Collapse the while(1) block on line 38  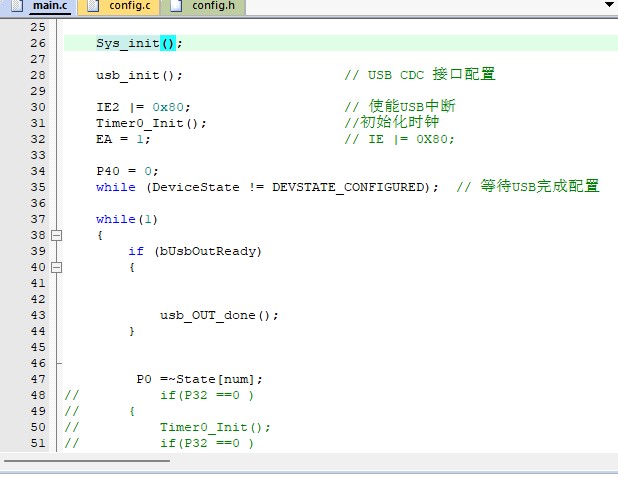(56, 235)
